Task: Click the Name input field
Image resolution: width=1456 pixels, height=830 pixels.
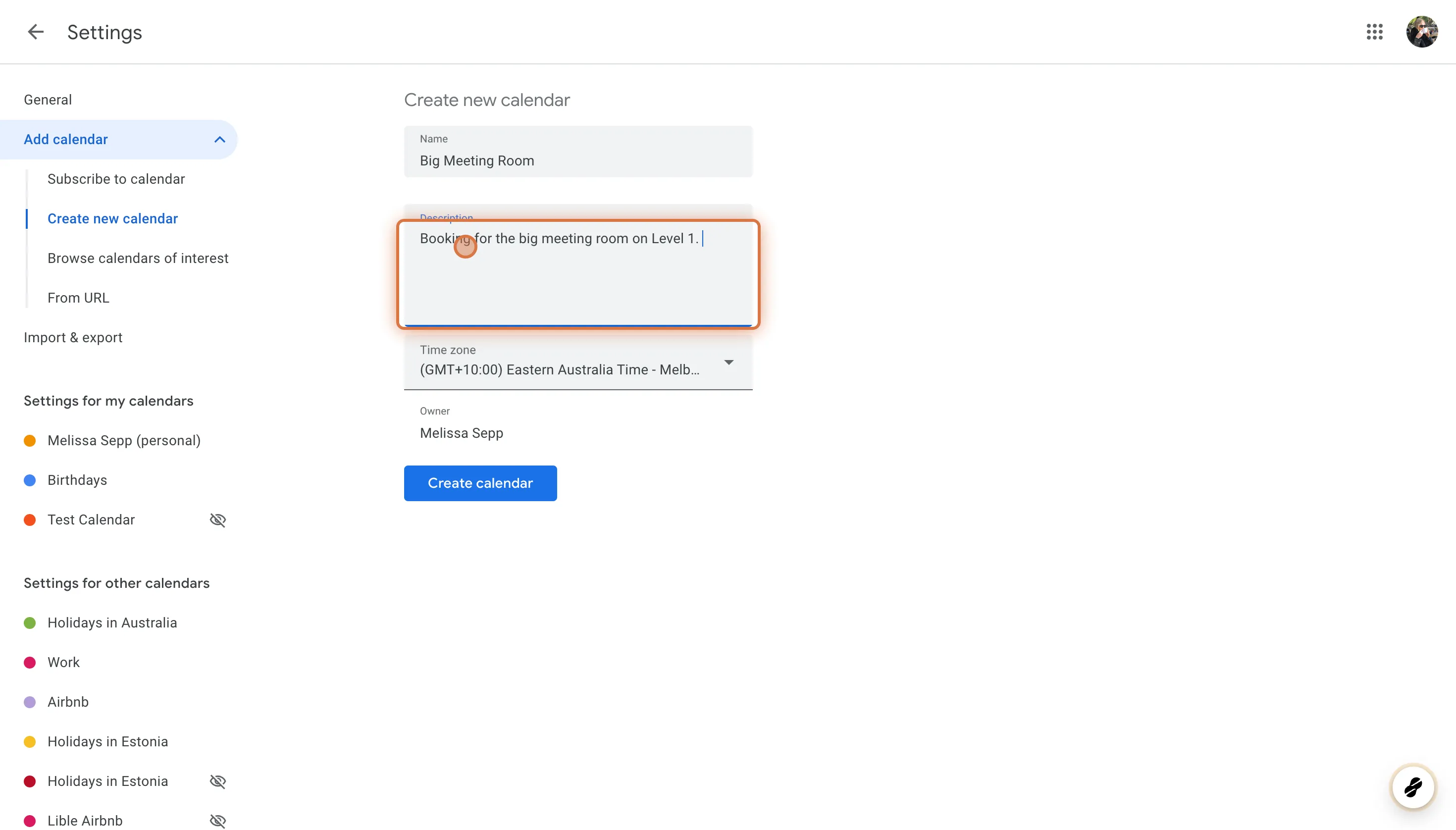Action: click(x=578, y=152)
